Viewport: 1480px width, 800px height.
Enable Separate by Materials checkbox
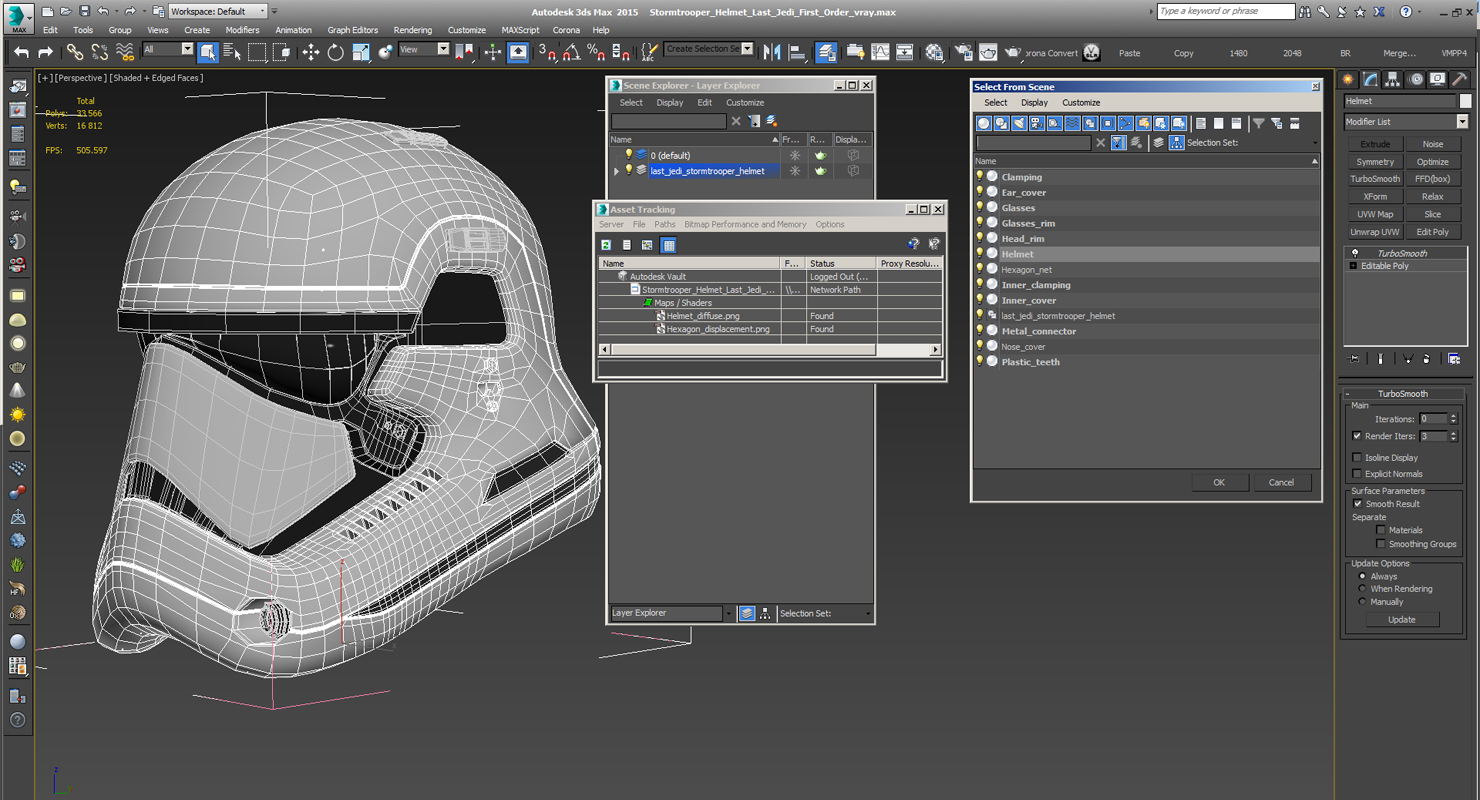1381,530
